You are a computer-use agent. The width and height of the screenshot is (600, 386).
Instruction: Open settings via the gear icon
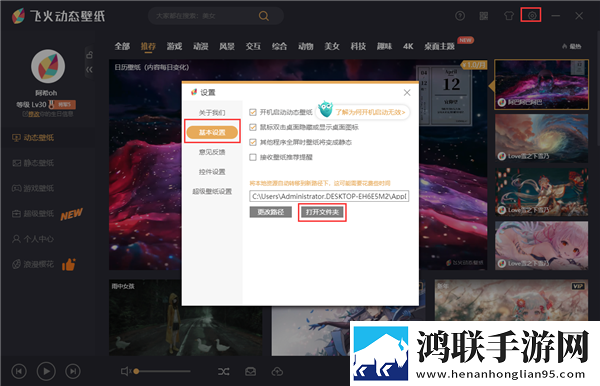click(x=531, y=16)
